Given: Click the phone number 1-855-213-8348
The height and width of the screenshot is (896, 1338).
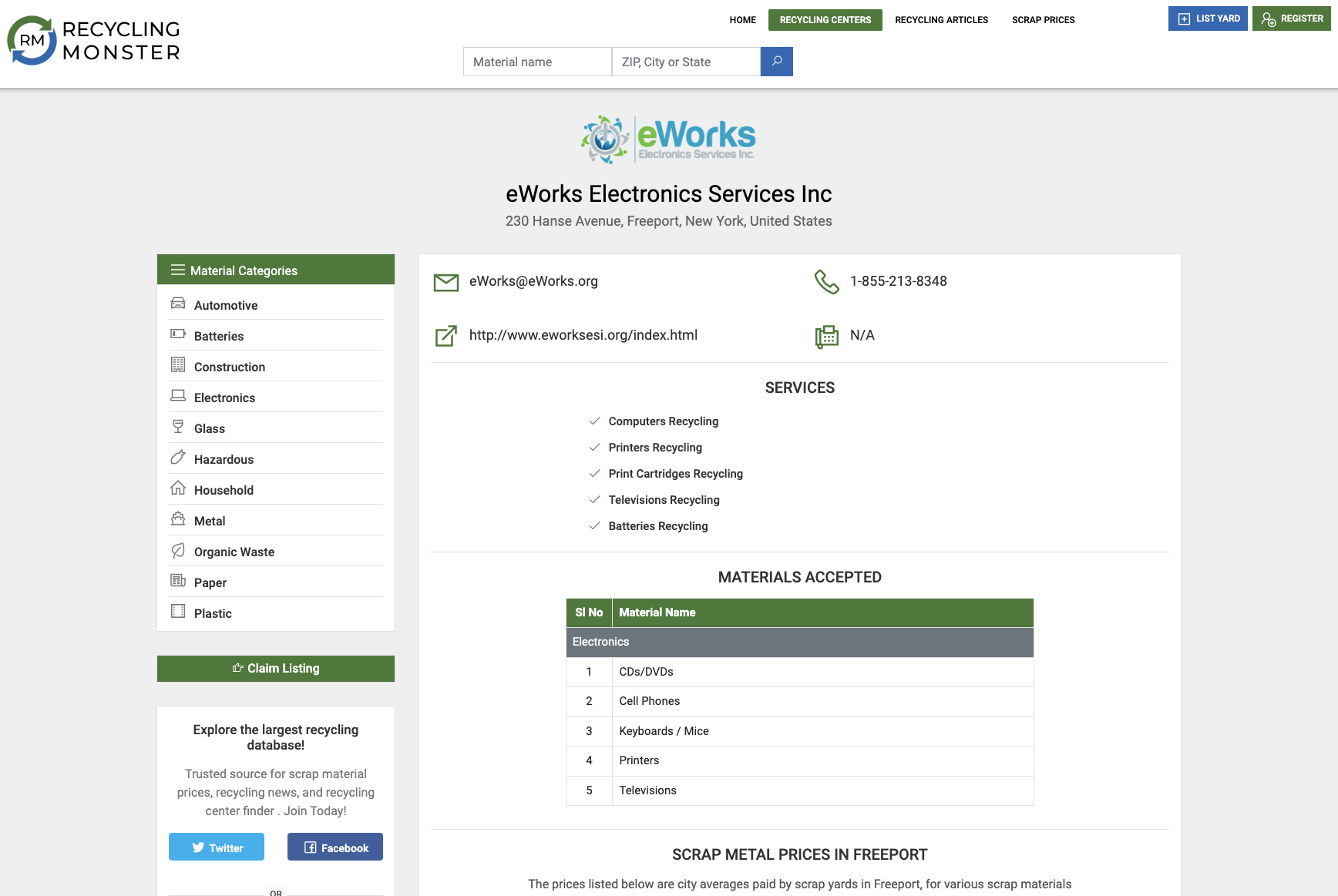Looking at the screenshot, I should click(x=899, y=281).
